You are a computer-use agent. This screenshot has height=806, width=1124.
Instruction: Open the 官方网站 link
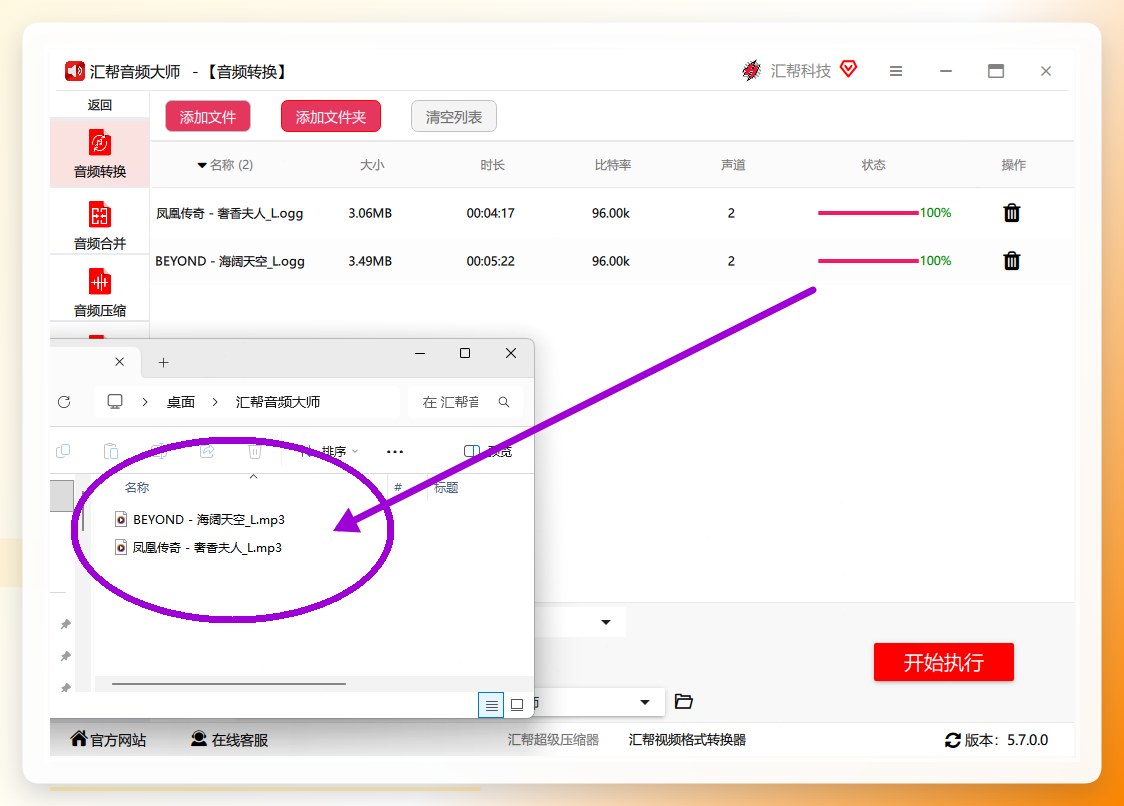(x=108, y=739)
